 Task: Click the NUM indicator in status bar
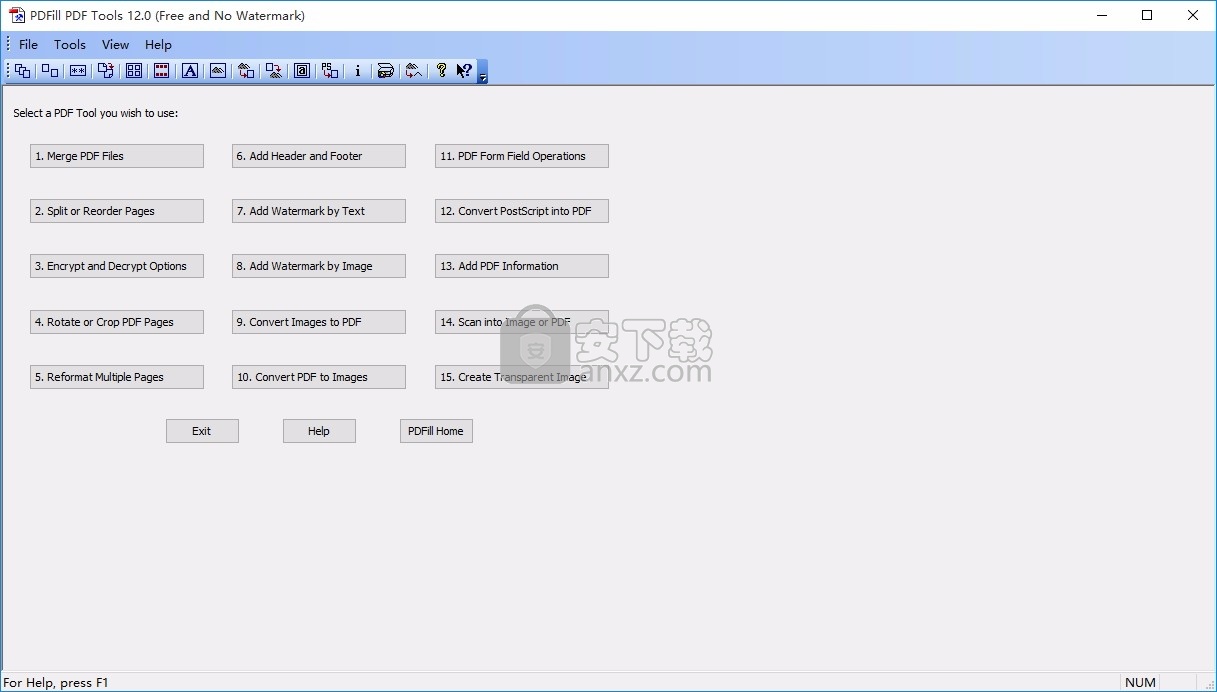tap(1140, 683)
